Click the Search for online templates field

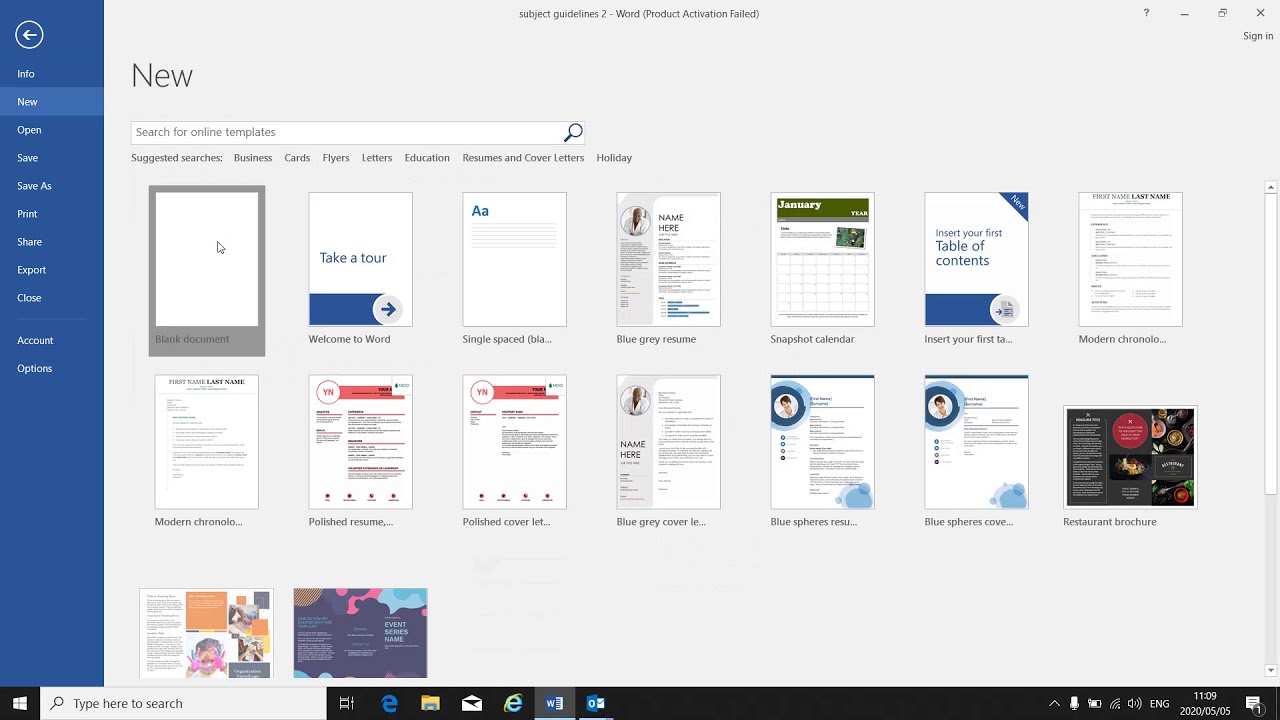[347, 132]
